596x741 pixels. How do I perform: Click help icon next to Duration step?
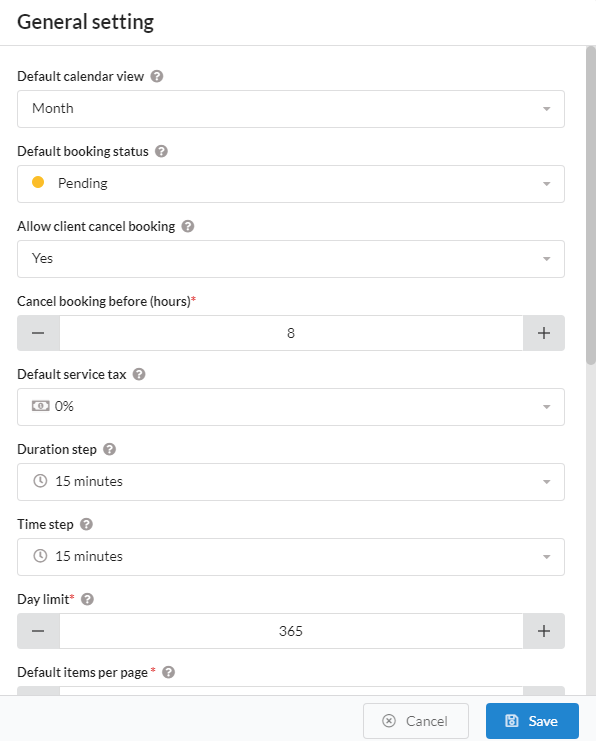tap(109, 449)
